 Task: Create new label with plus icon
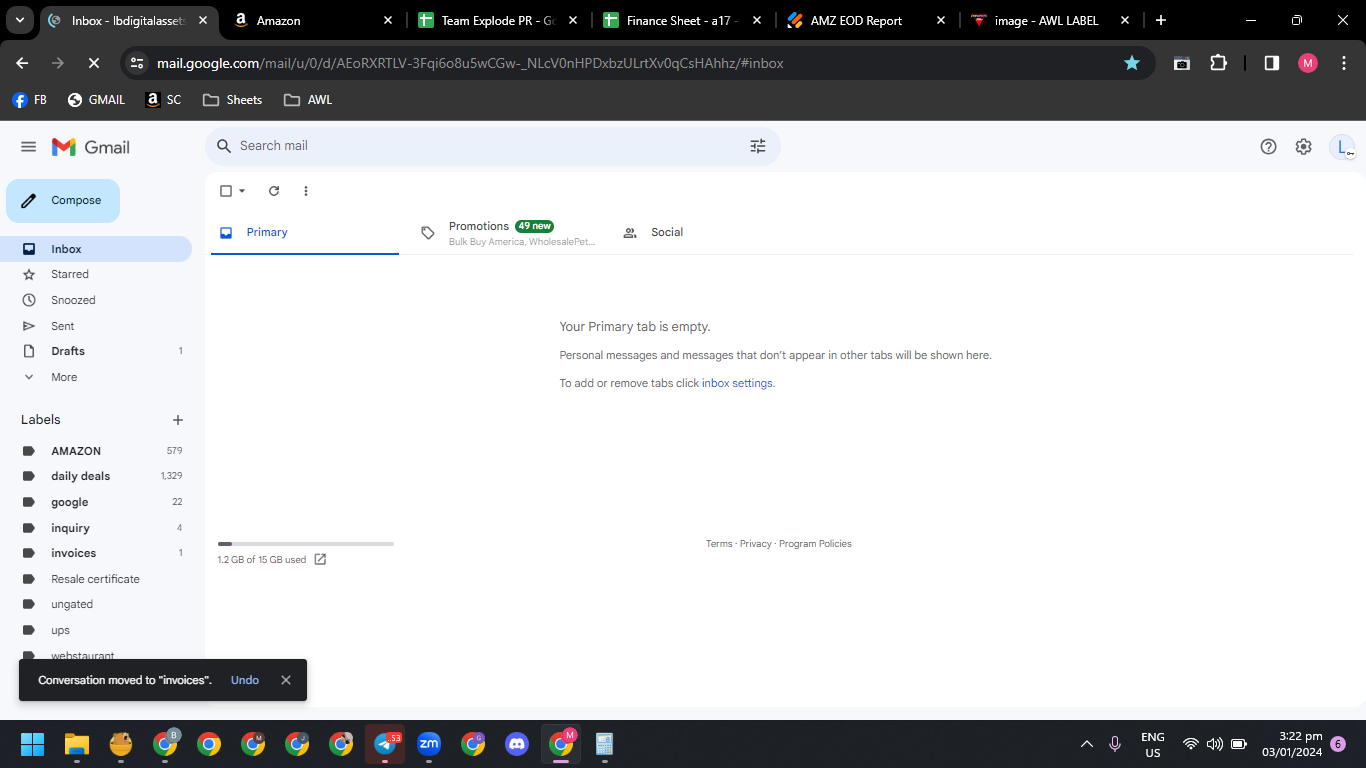[178, 420]
